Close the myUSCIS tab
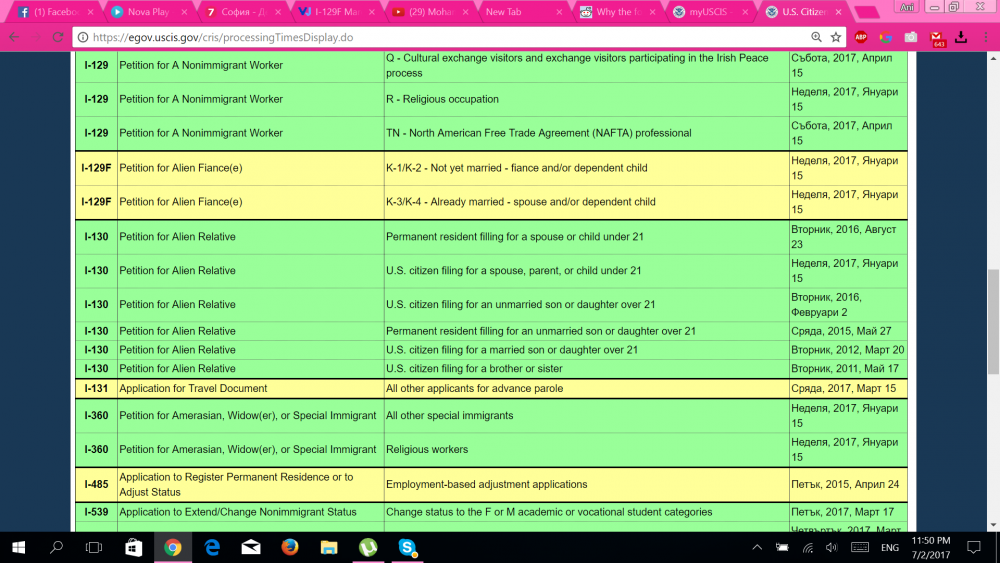This screenshot has height=563, width=1000. point(745,12)
